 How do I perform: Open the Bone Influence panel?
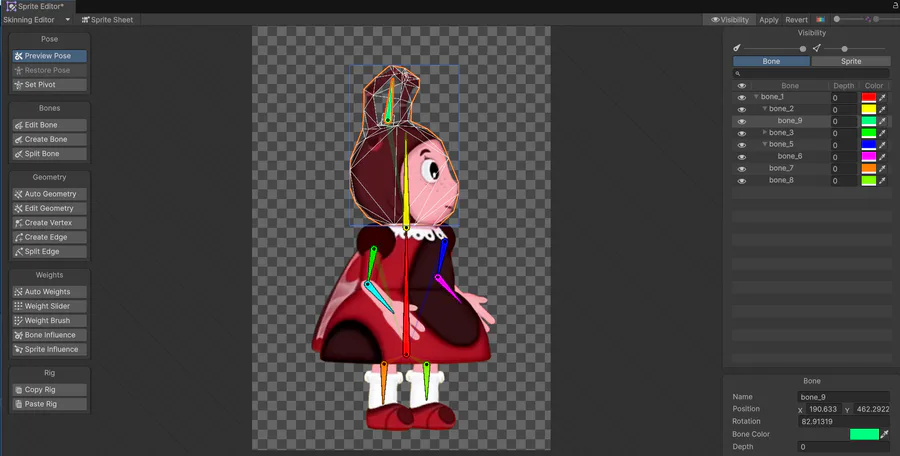[x=49, y=335]
